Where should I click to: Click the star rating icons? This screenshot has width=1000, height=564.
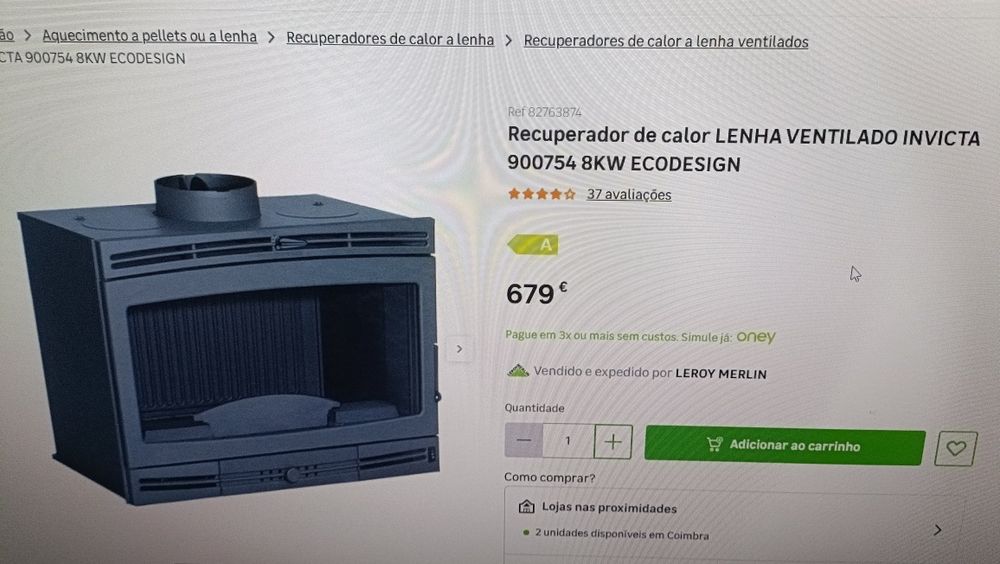(x=541, y=194)
